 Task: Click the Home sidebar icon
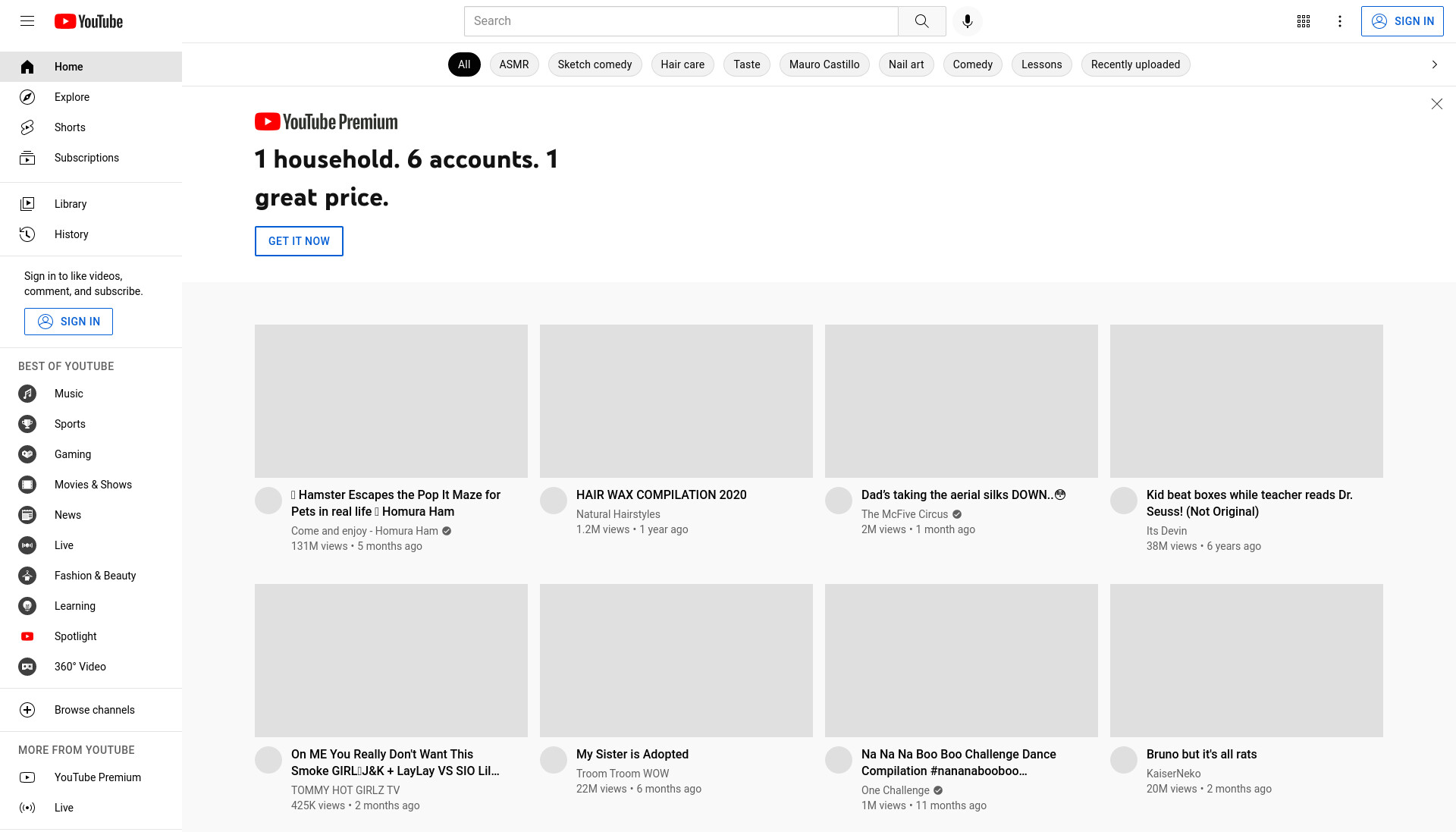click(27, 67)
